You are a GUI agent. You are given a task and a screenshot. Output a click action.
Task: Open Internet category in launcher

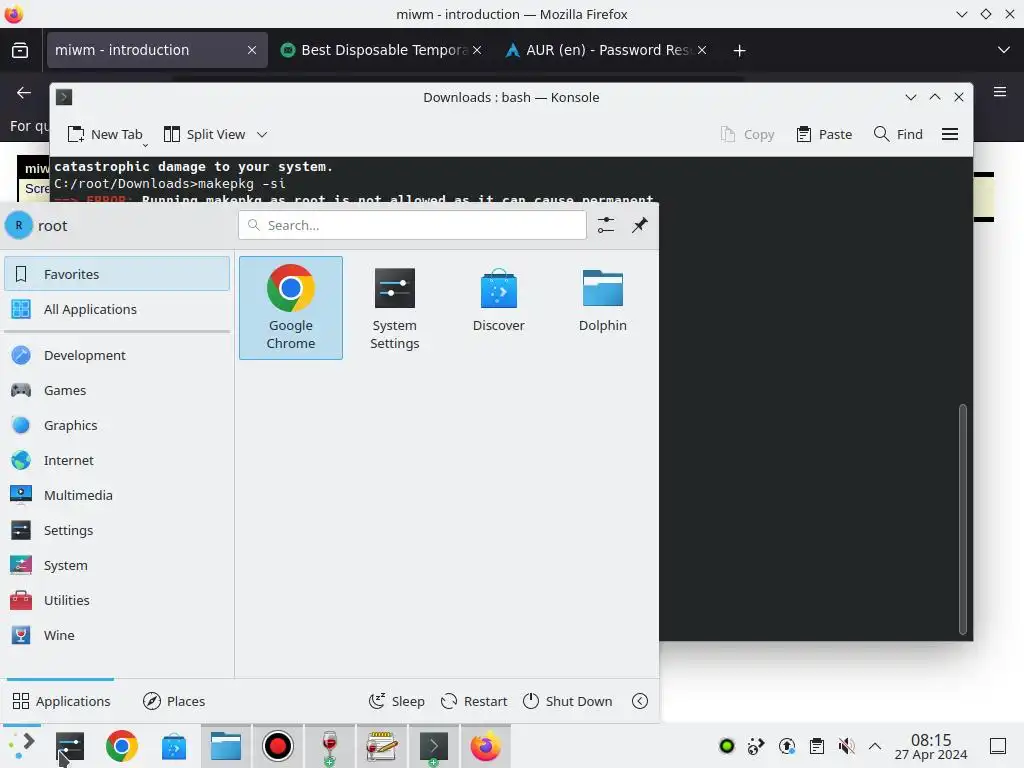[117, 460]
